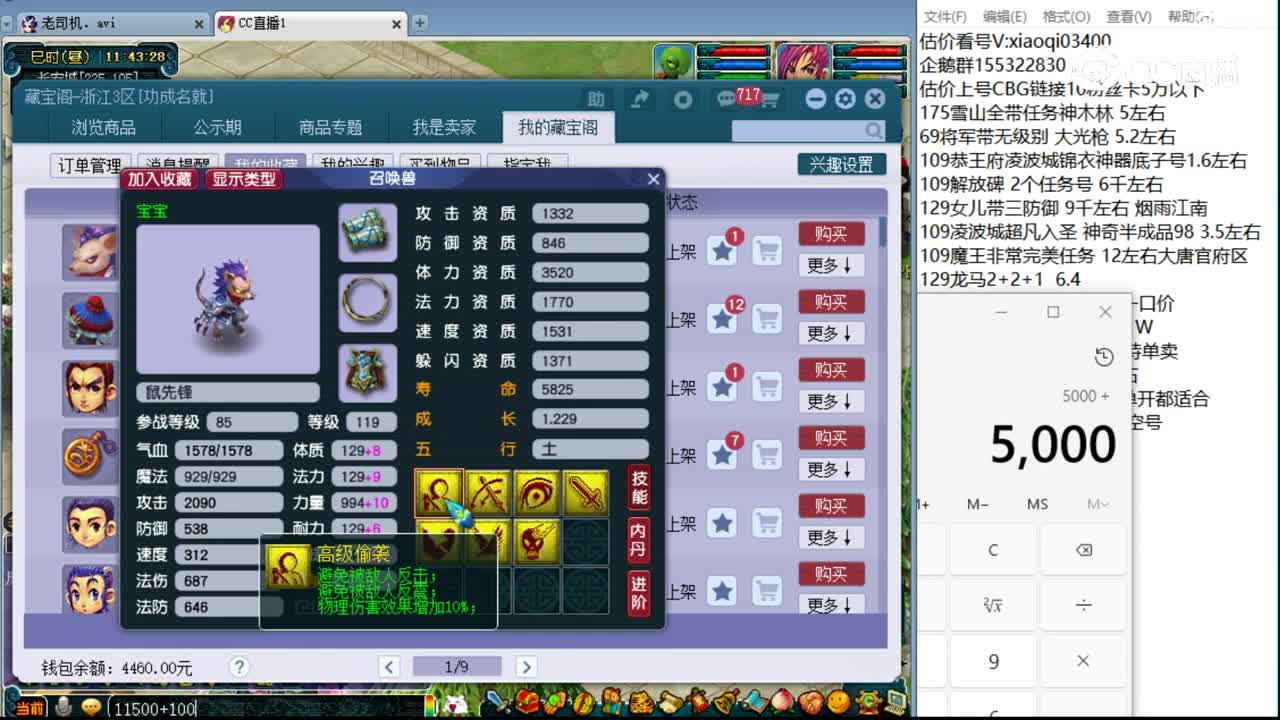The height and width of the screenshot is (720, 1280).
Task: Expand 更多 on red-haired character row
Action: point(831,401)
